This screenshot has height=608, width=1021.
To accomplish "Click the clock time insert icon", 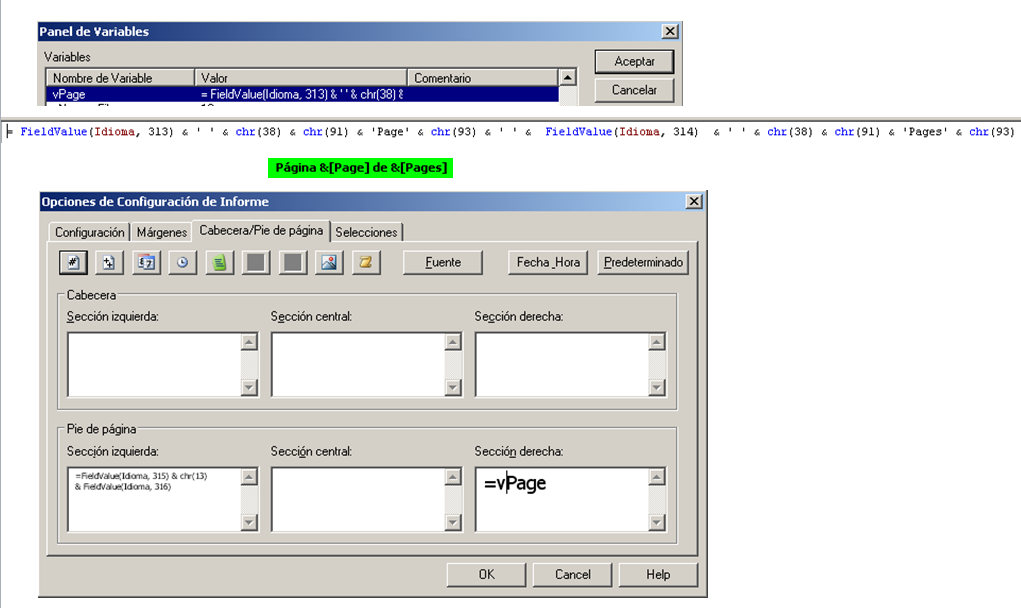I will click(x=182, y=262).
